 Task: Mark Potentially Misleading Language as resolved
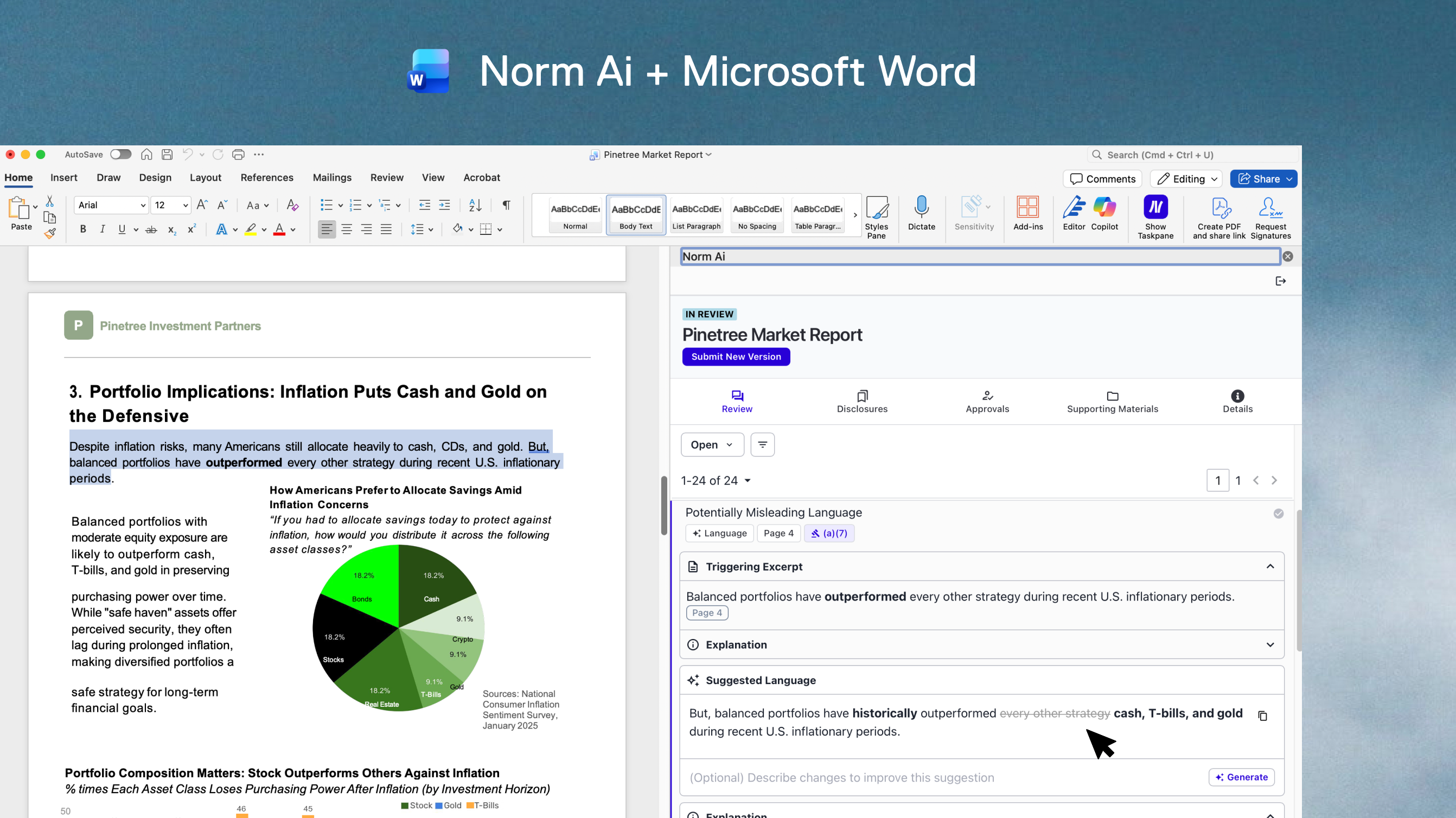pyautogui.click(x=1278, y=513)
